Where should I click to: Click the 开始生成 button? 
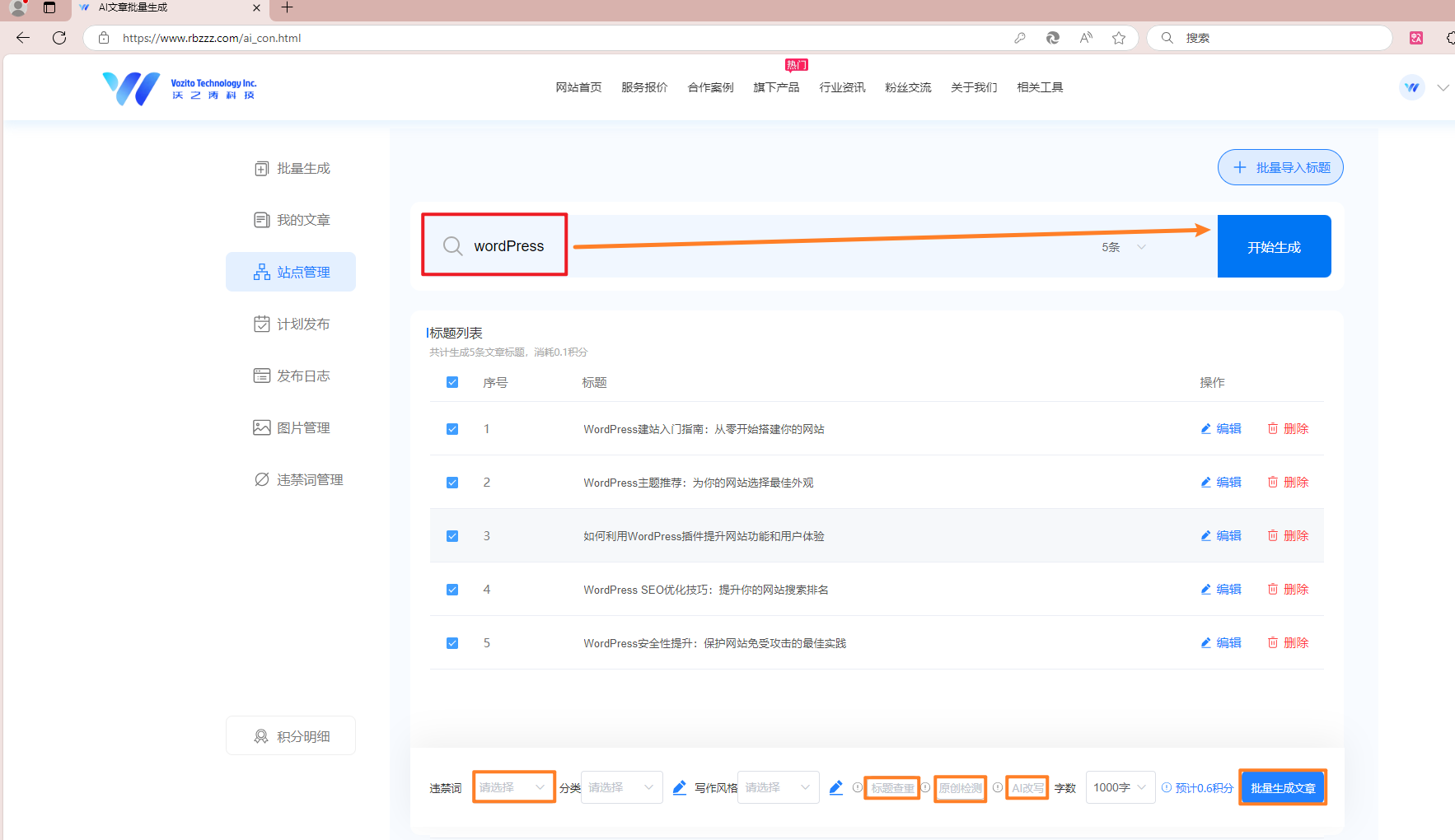[x=1275, y=246]
